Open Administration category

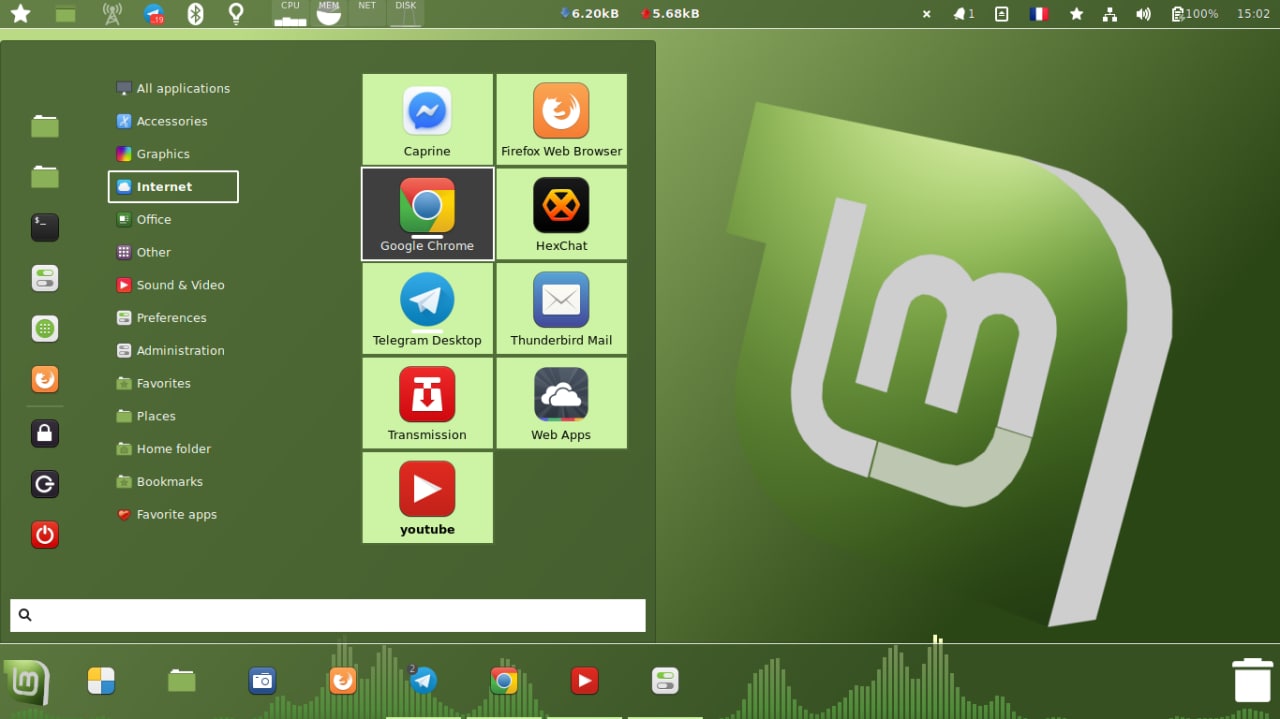coord(173,351)
